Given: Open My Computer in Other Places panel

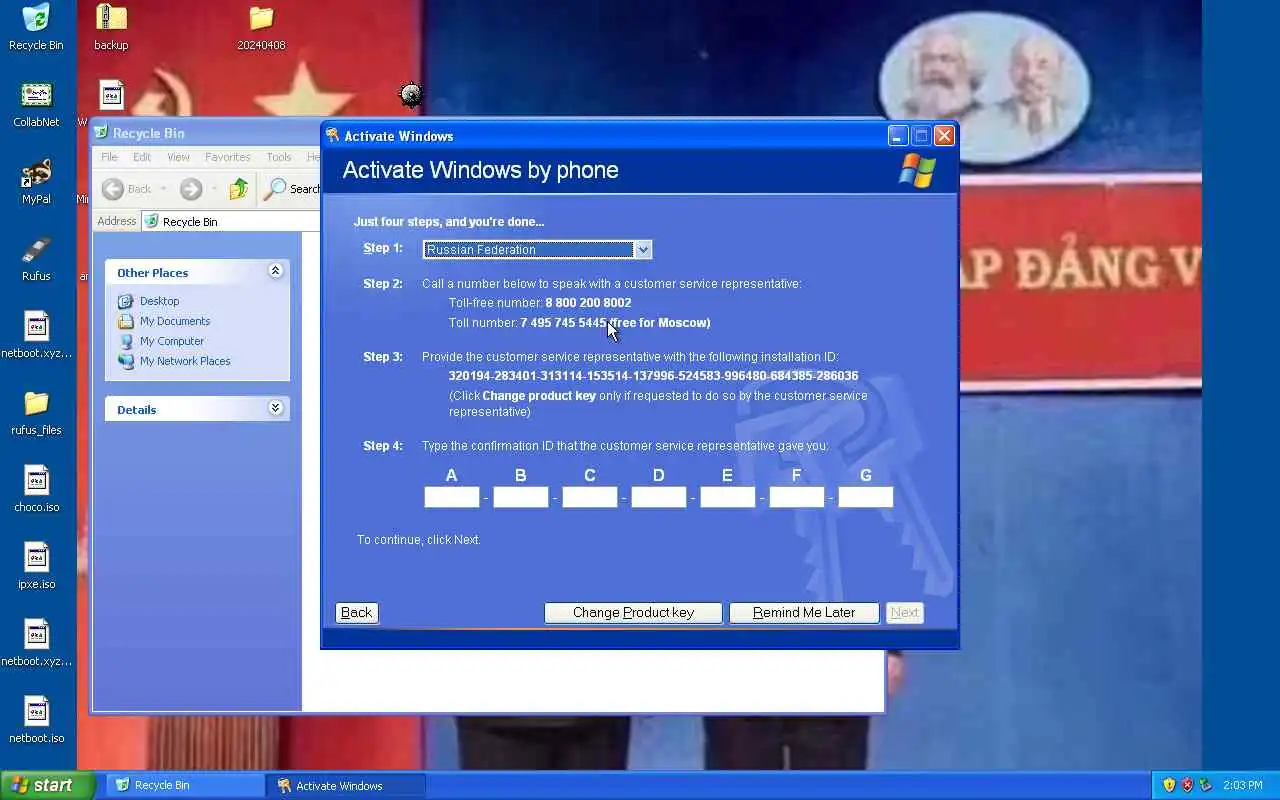Looking at the screenshot, I should coord(172,341).
